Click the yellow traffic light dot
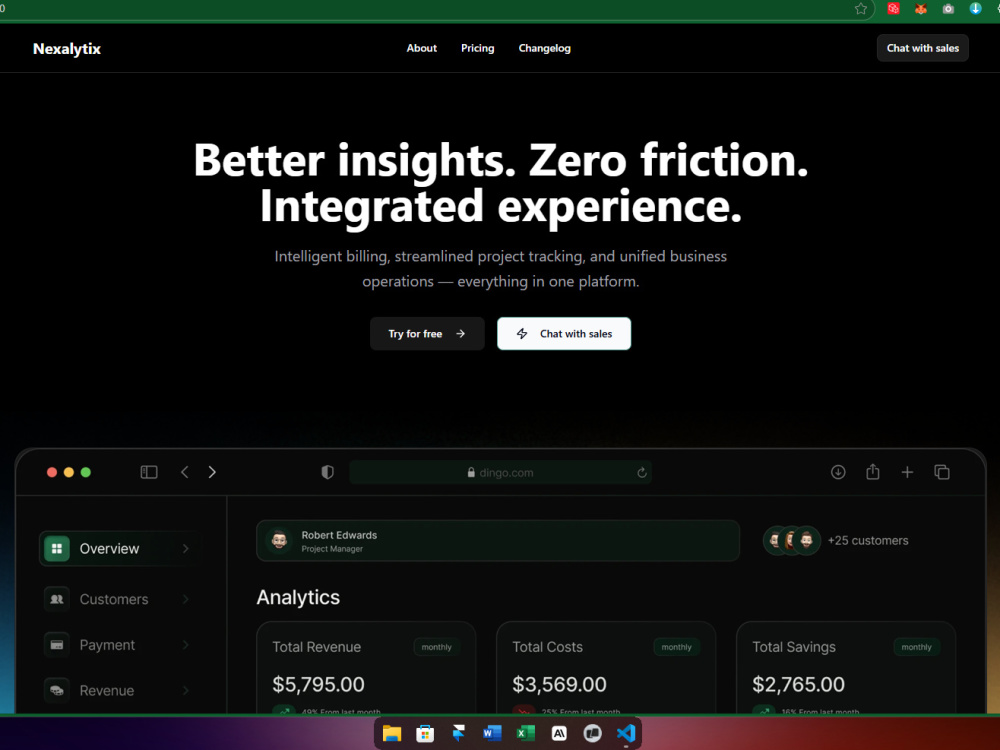This screenshot has width=1000, height=750. point(69,472)
